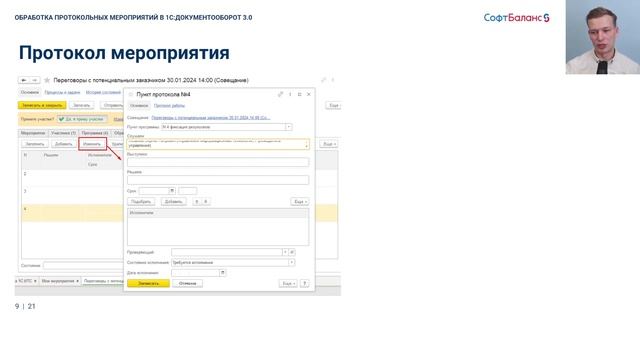Open the Совещание hyperlink in the dialog
640x360 pixels.
point(211,118)
